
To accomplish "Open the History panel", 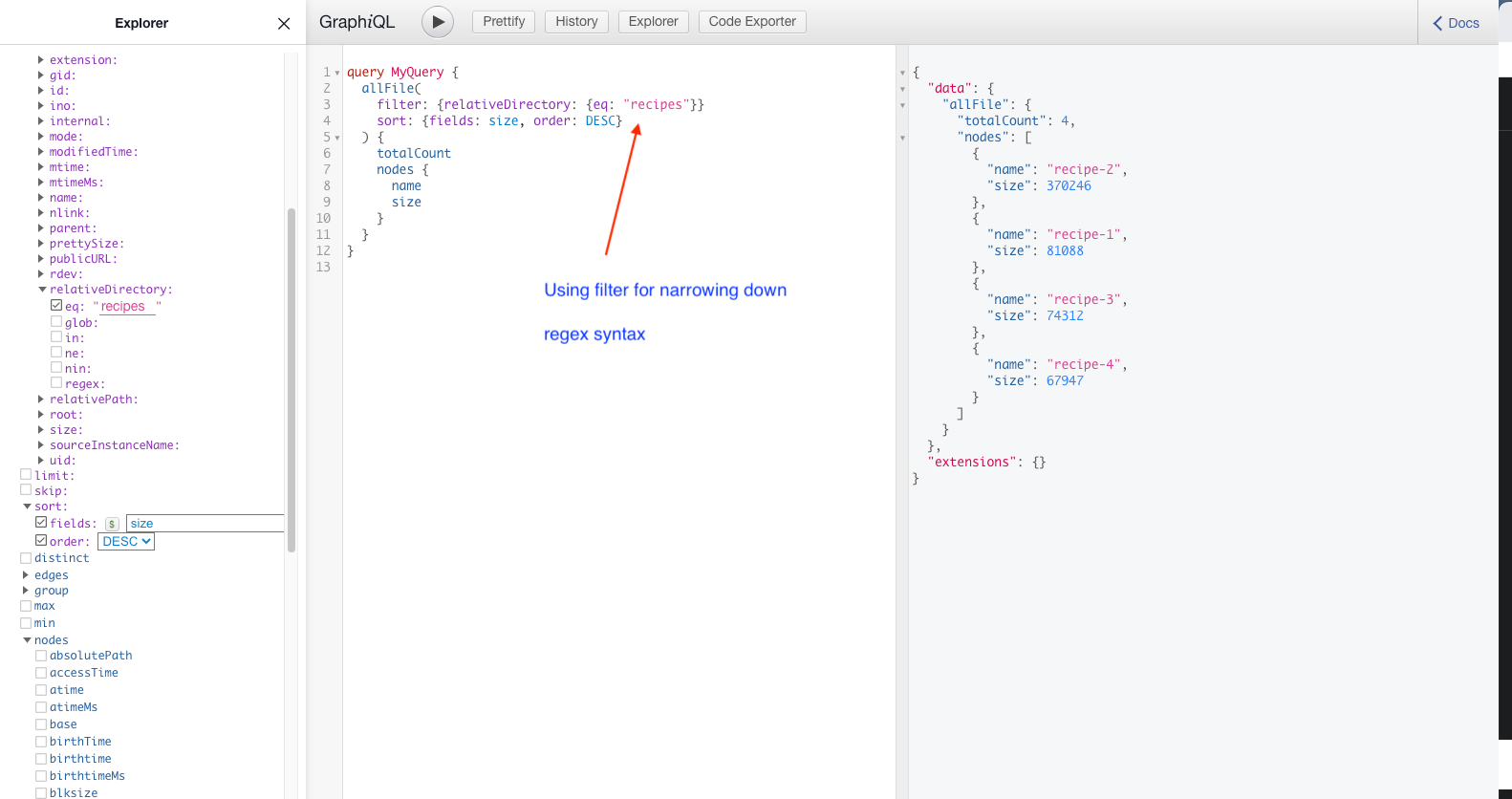I will coord(576,21).
